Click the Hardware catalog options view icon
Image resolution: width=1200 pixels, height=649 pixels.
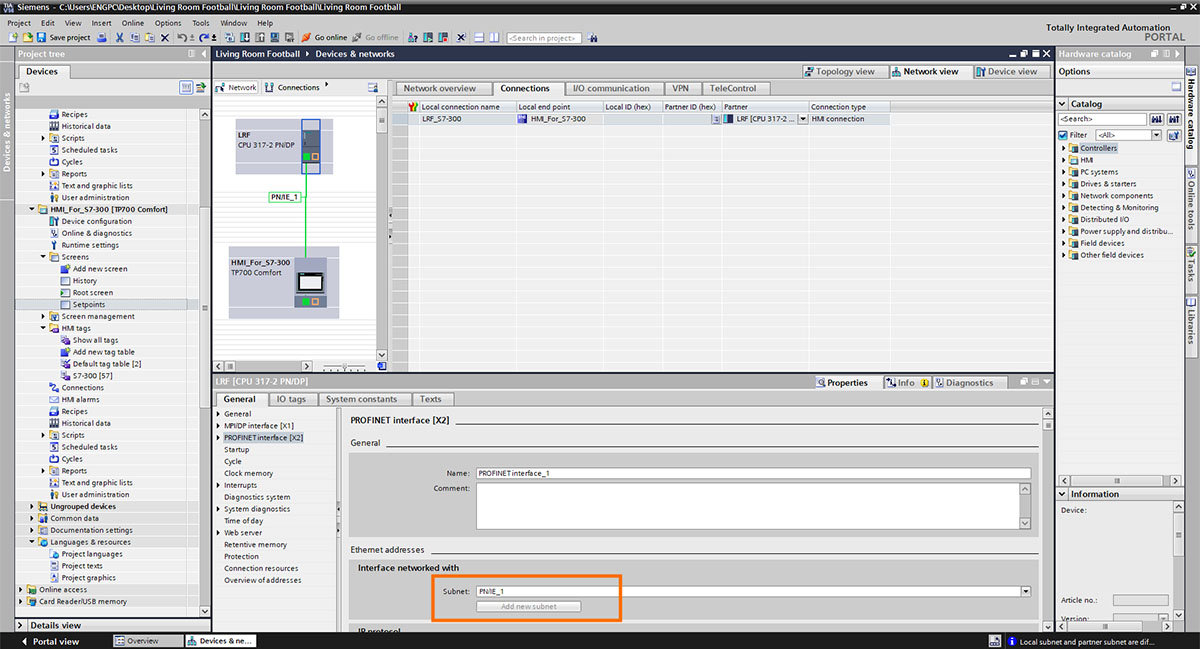(x=1176, y=87)
